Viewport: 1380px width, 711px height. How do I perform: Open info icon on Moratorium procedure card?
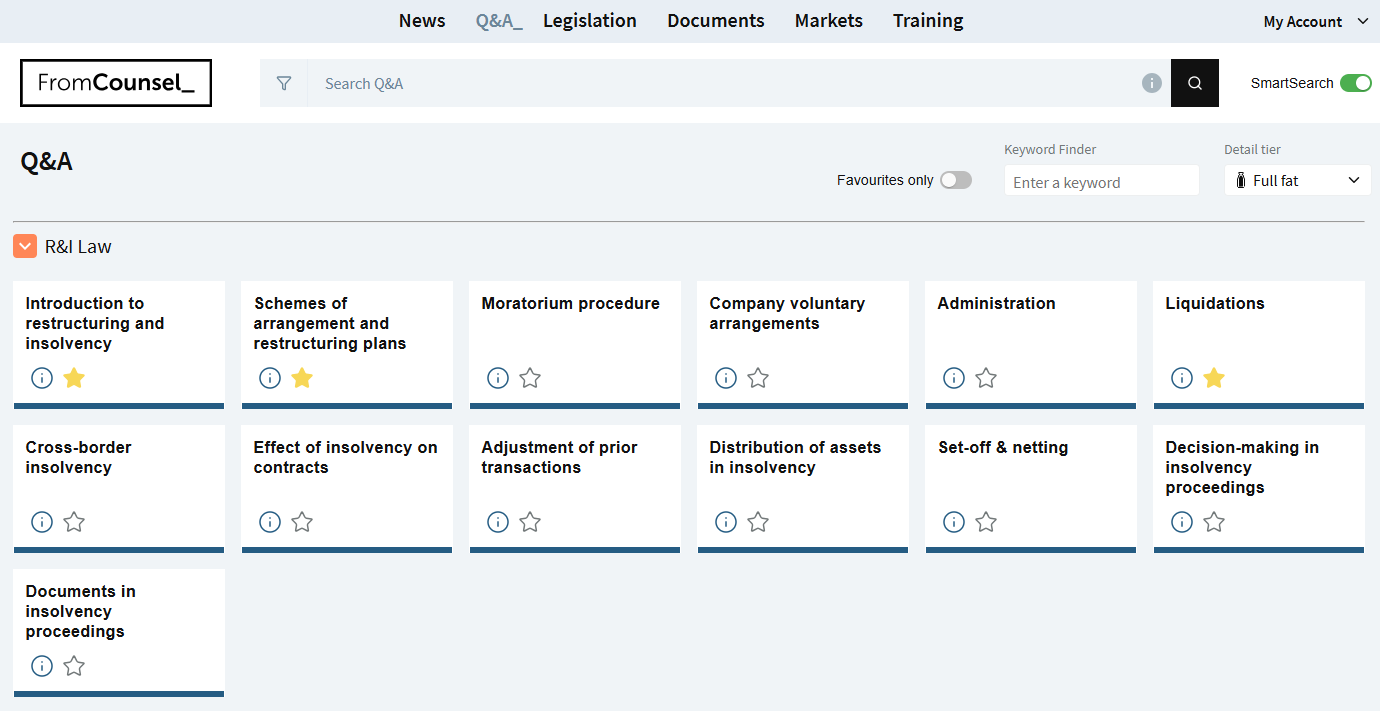pyautogui.click(x=498, y=378)
